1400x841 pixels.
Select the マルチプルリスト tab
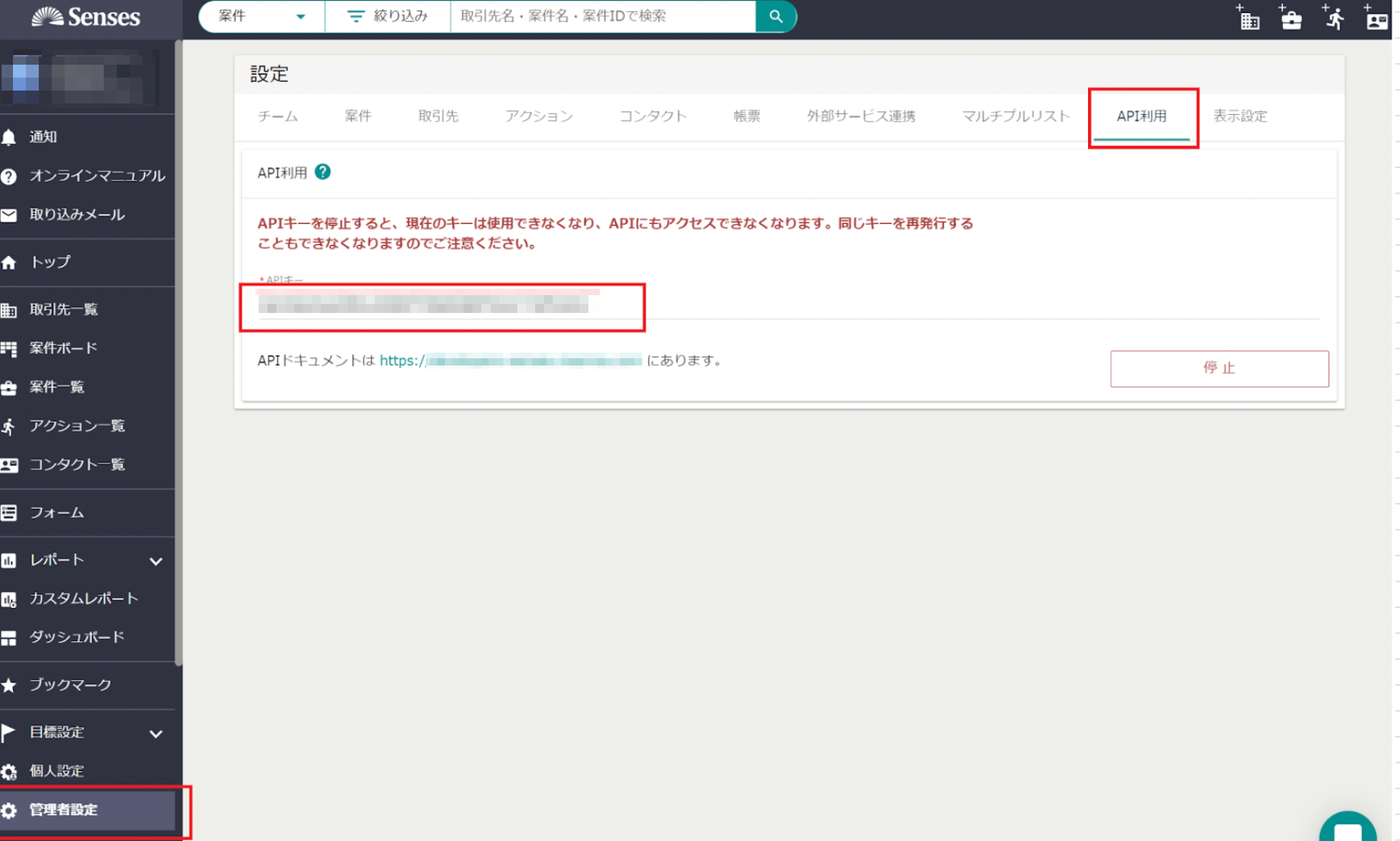pos(1015,116)
